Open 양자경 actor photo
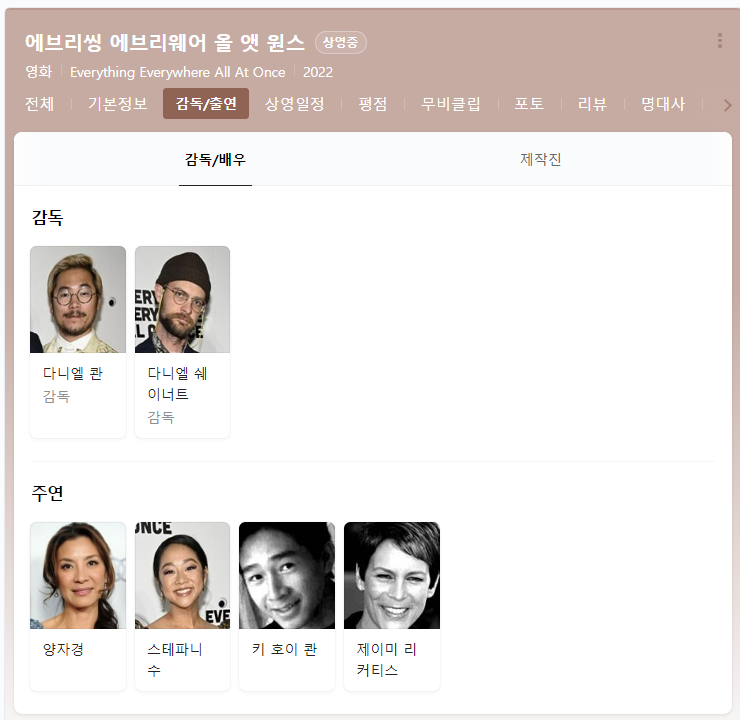The height and width of the screenshot is (720, 740). 78,575
